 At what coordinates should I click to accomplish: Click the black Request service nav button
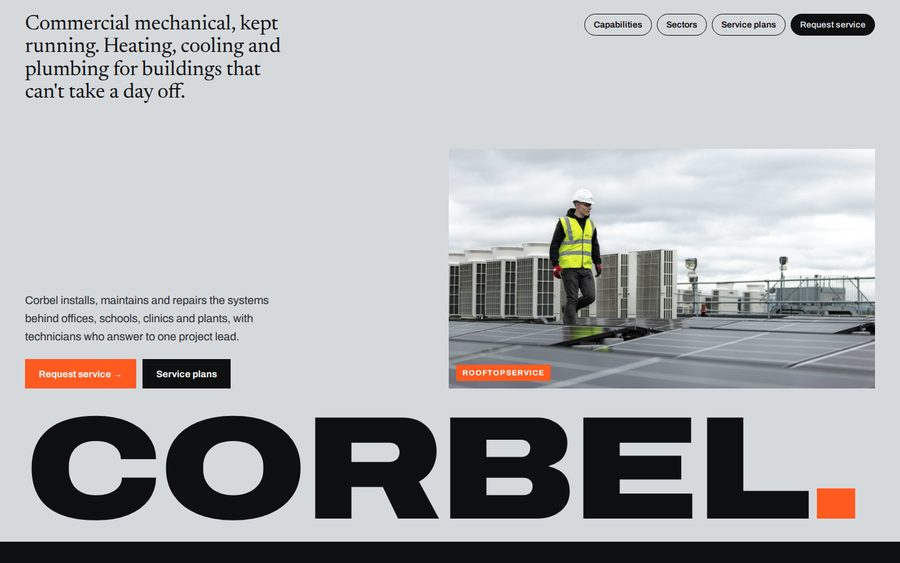(832, 25)
